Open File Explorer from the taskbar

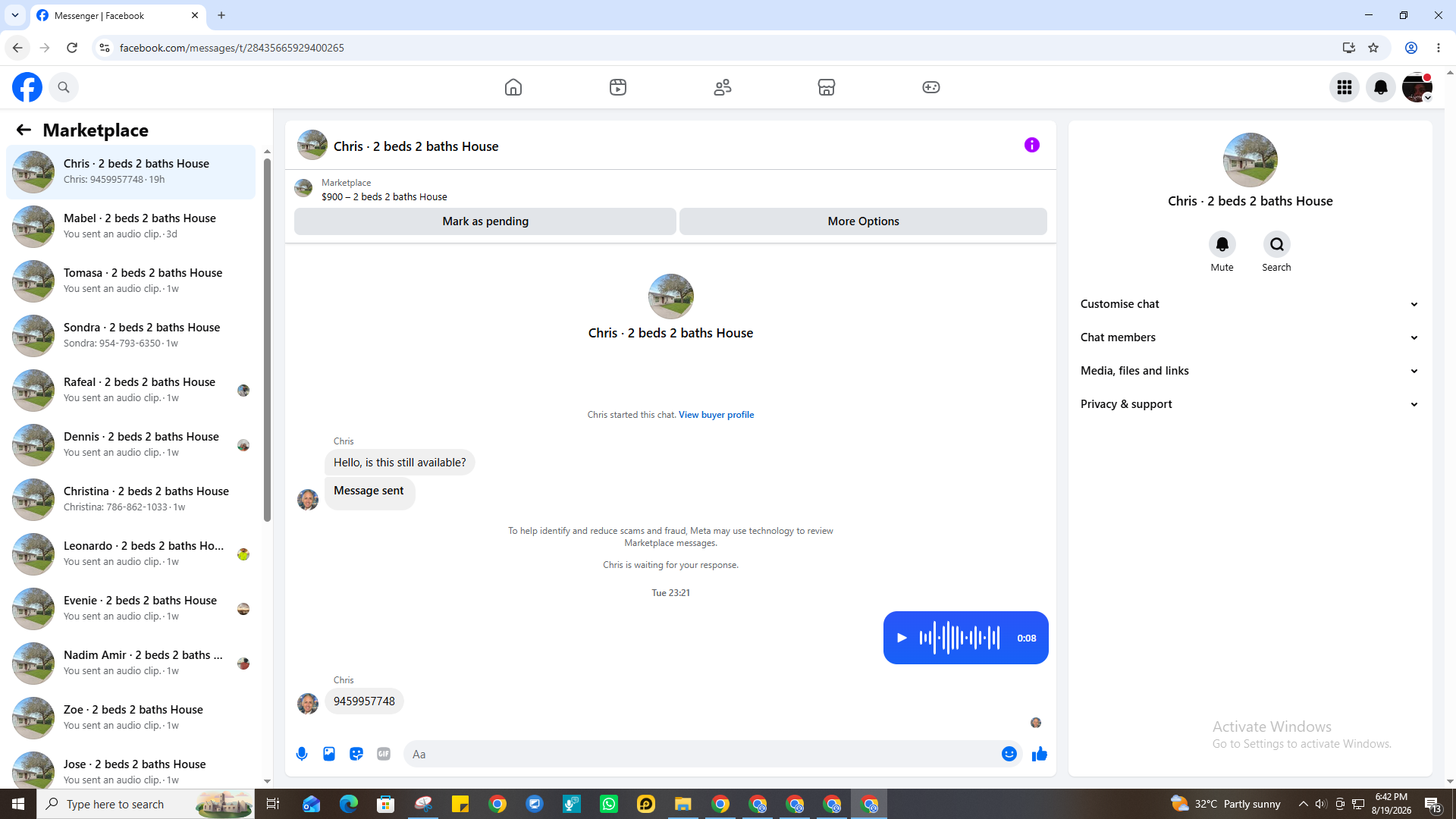(683, 804)
